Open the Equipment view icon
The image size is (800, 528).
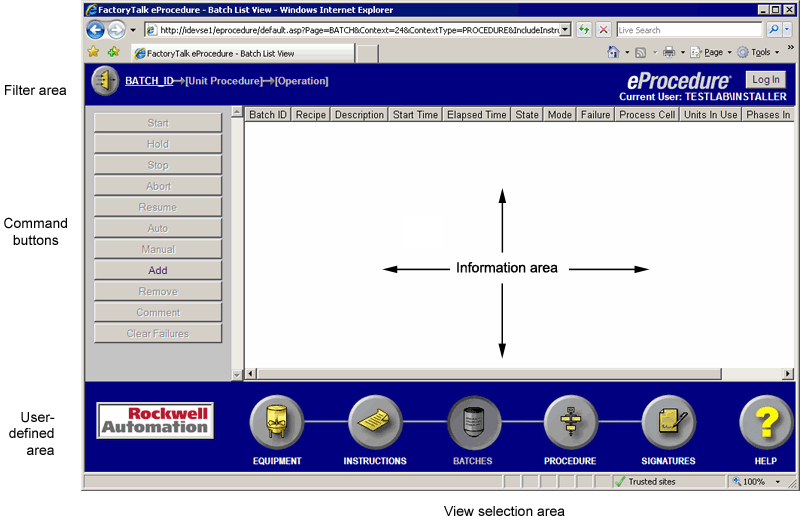pyautogui.click(x=277, y=422)
